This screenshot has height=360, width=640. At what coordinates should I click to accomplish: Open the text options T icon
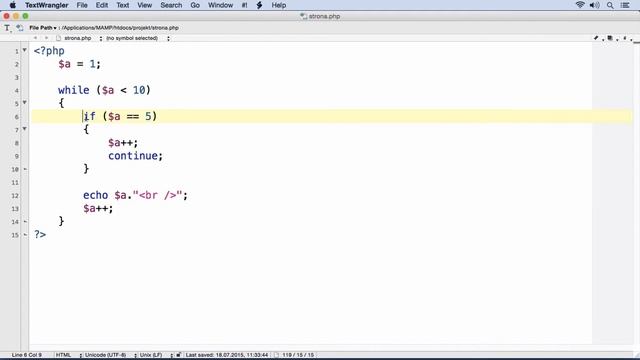click(7, 28)
